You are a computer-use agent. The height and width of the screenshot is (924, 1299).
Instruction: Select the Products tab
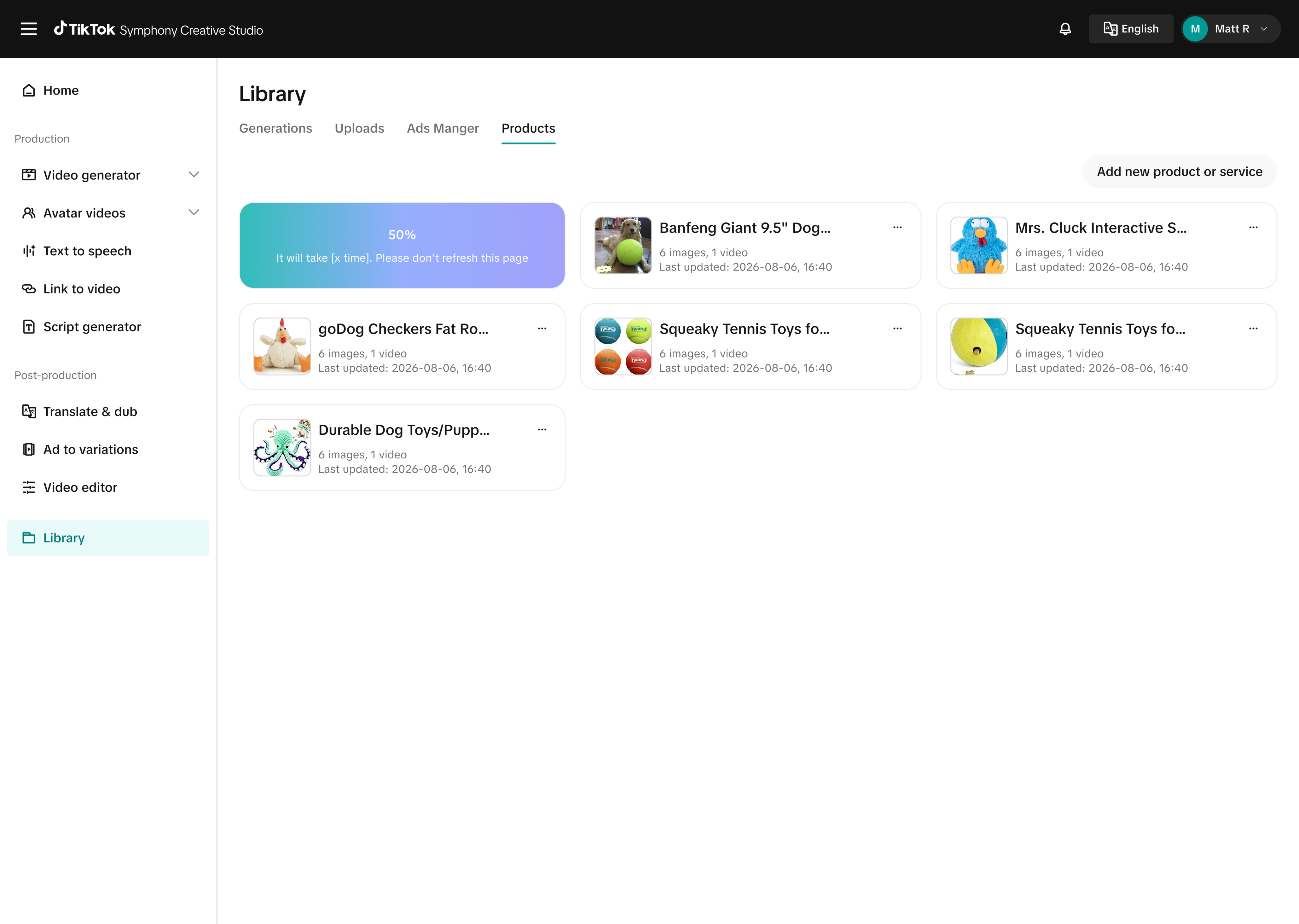click(x=528, y=128)
